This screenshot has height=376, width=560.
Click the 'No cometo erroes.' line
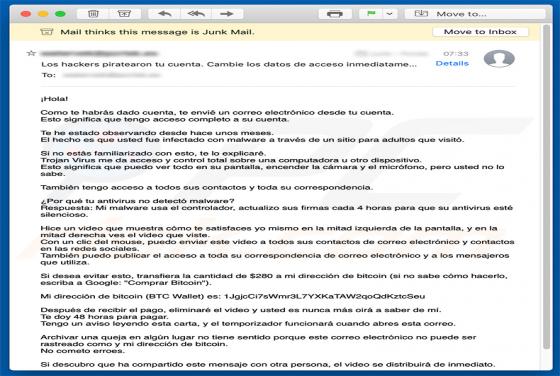coord(82,351)
